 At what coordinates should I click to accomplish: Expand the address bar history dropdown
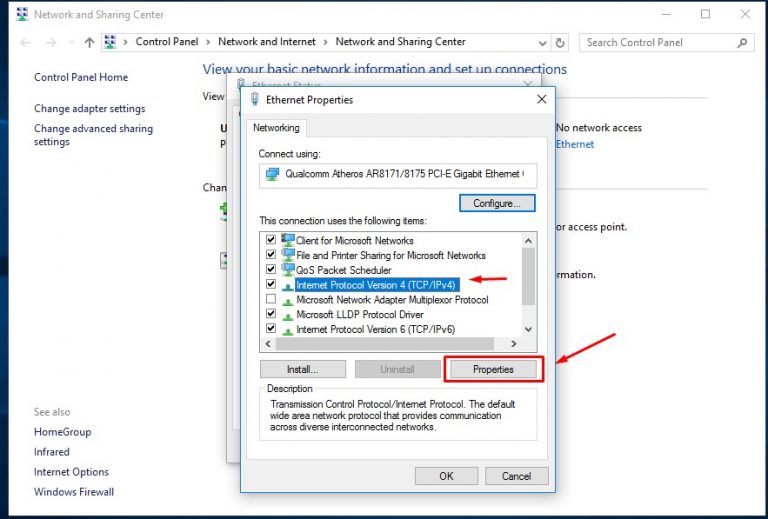542,43
